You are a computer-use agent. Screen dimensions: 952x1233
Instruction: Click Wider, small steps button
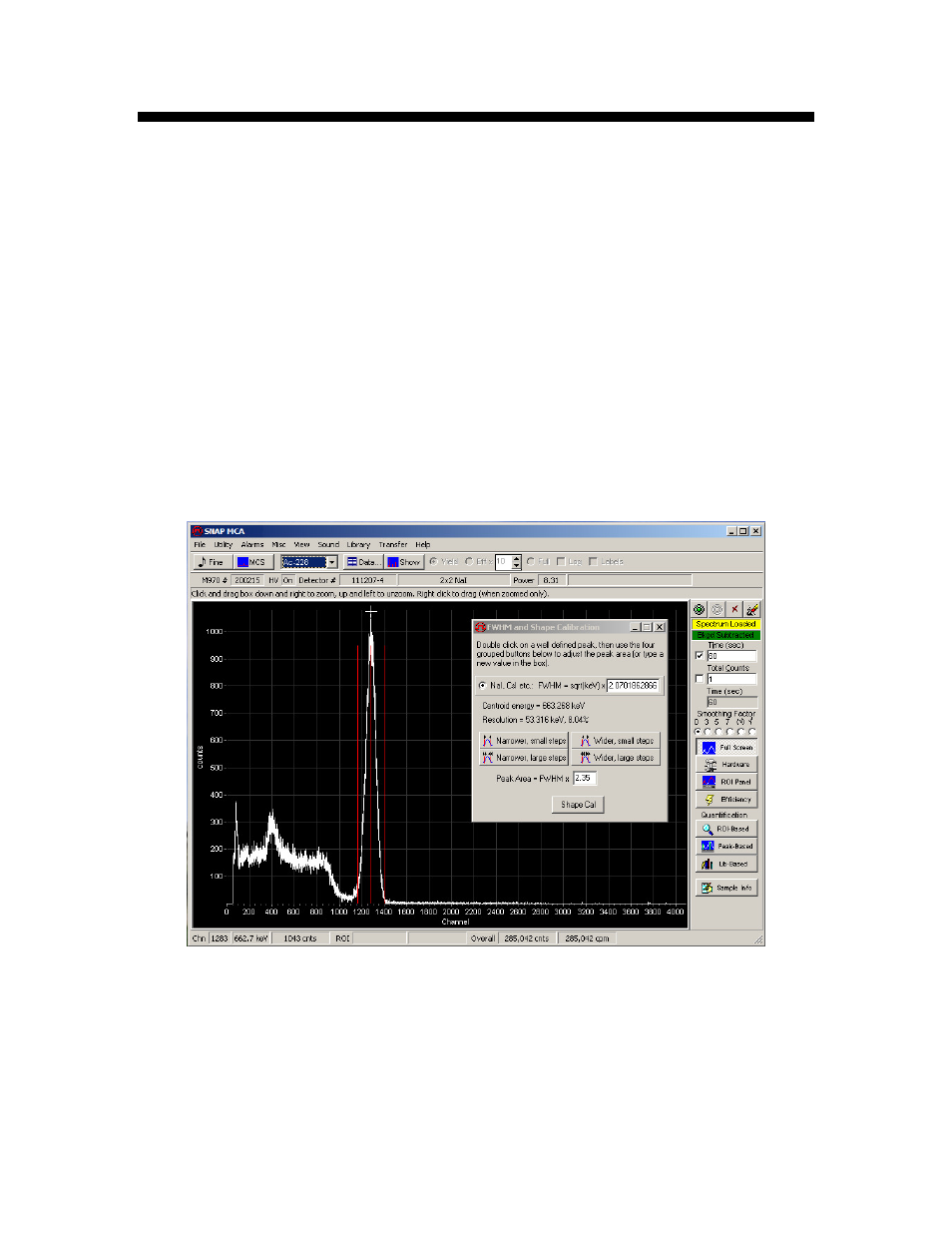pyautogui.click(x=617, y=741)
